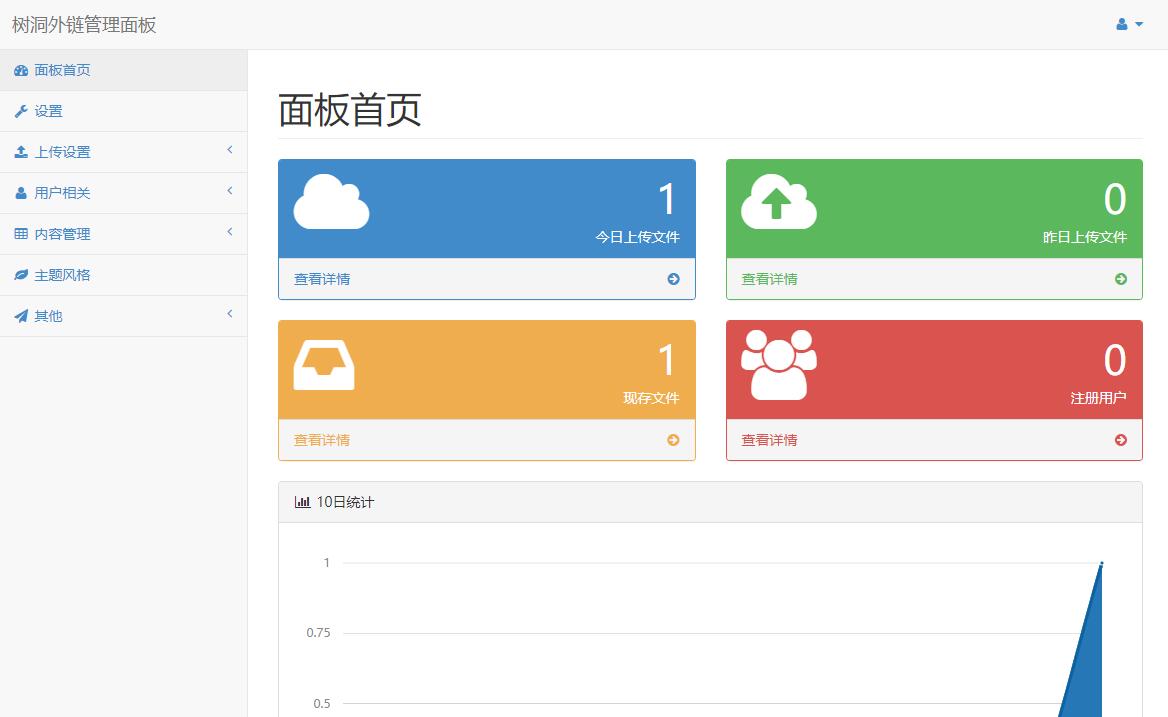
Task: Click the 0.5 axis label on the chart
Action: coord(322,704)
